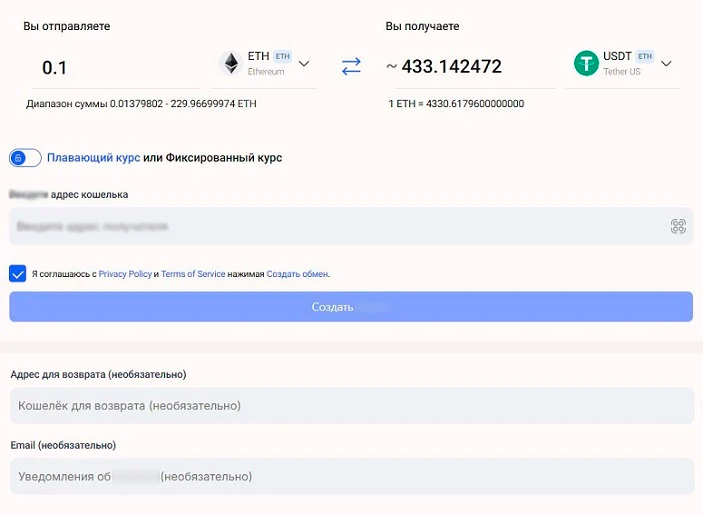703x515 pixels.
Task: Open the ETH send currency dropdown
Action: point(304,64)
